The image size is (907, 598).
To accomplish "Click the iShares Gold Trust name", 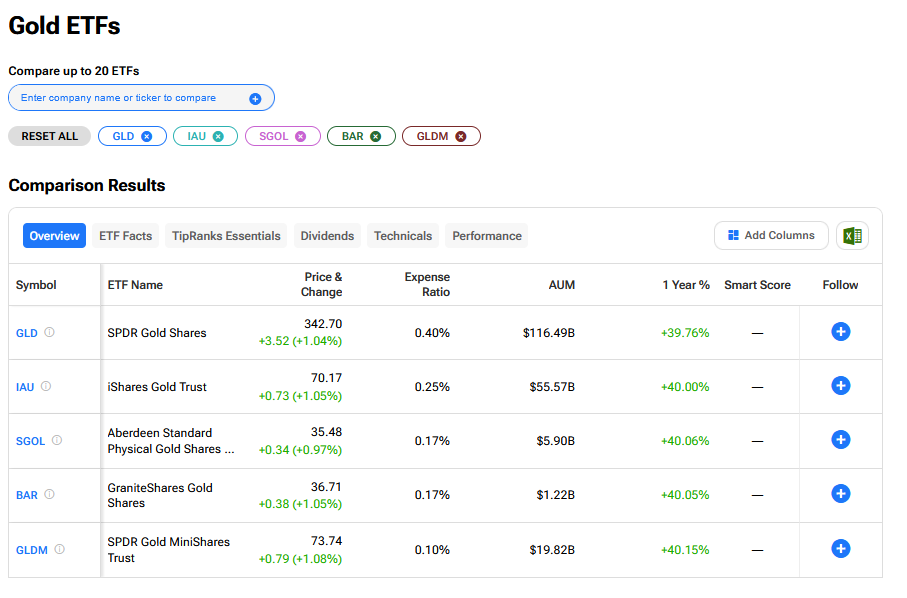I will tap(157, 387).
